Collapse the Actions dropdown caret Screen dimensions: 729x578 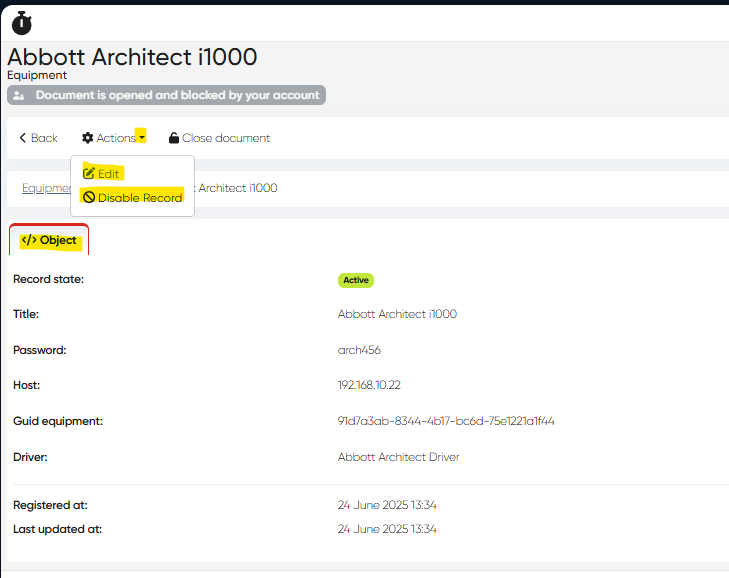coord(142,138)
